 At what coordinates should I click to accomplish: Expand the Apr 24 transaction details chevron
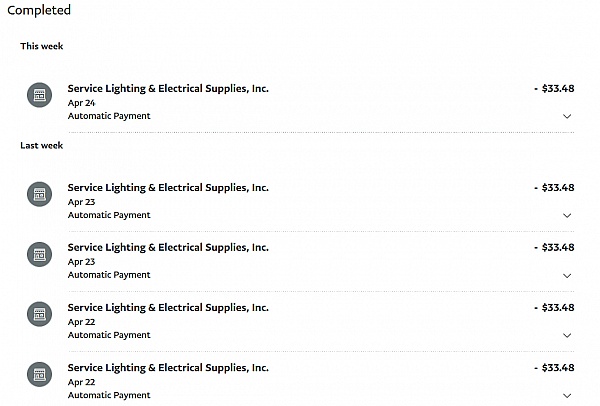tap(567, 116)
